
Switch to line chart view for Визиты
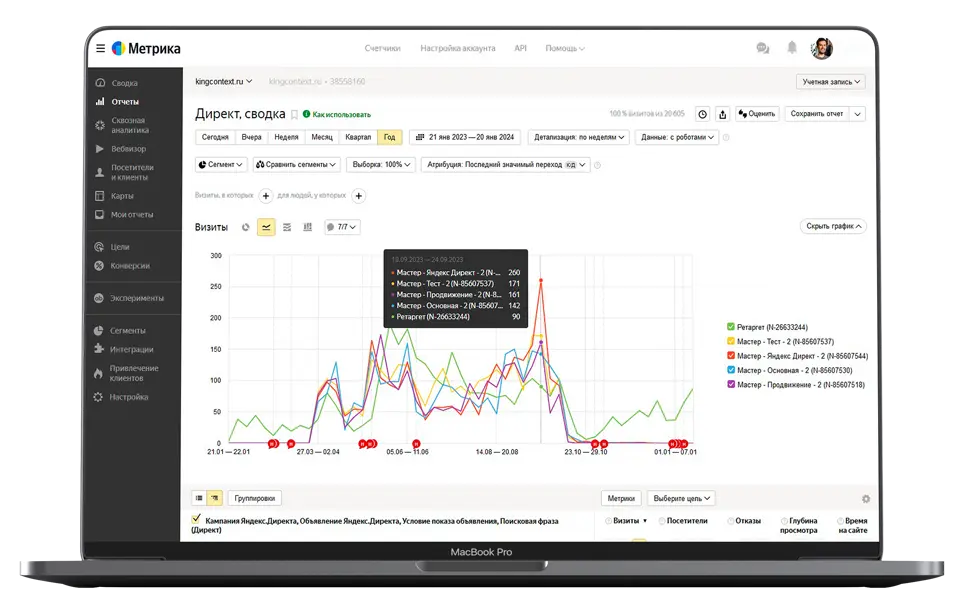[266, 227]
